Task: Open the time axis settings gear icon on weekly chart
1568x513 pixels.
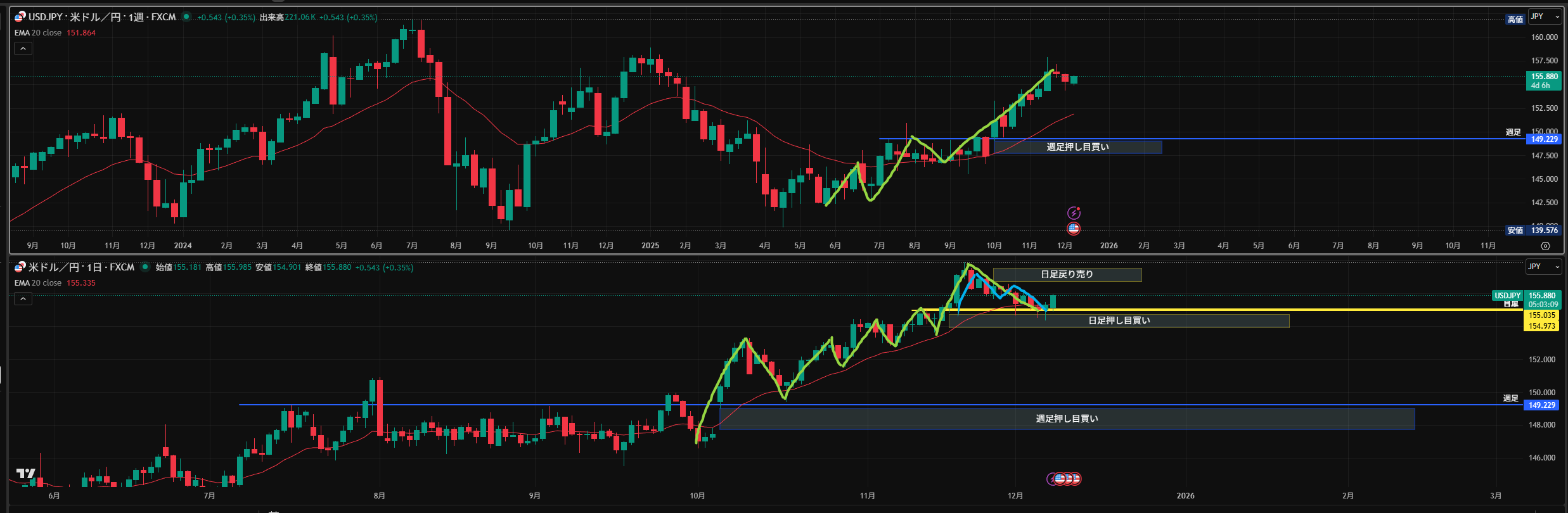Action: click(1545, 246)
